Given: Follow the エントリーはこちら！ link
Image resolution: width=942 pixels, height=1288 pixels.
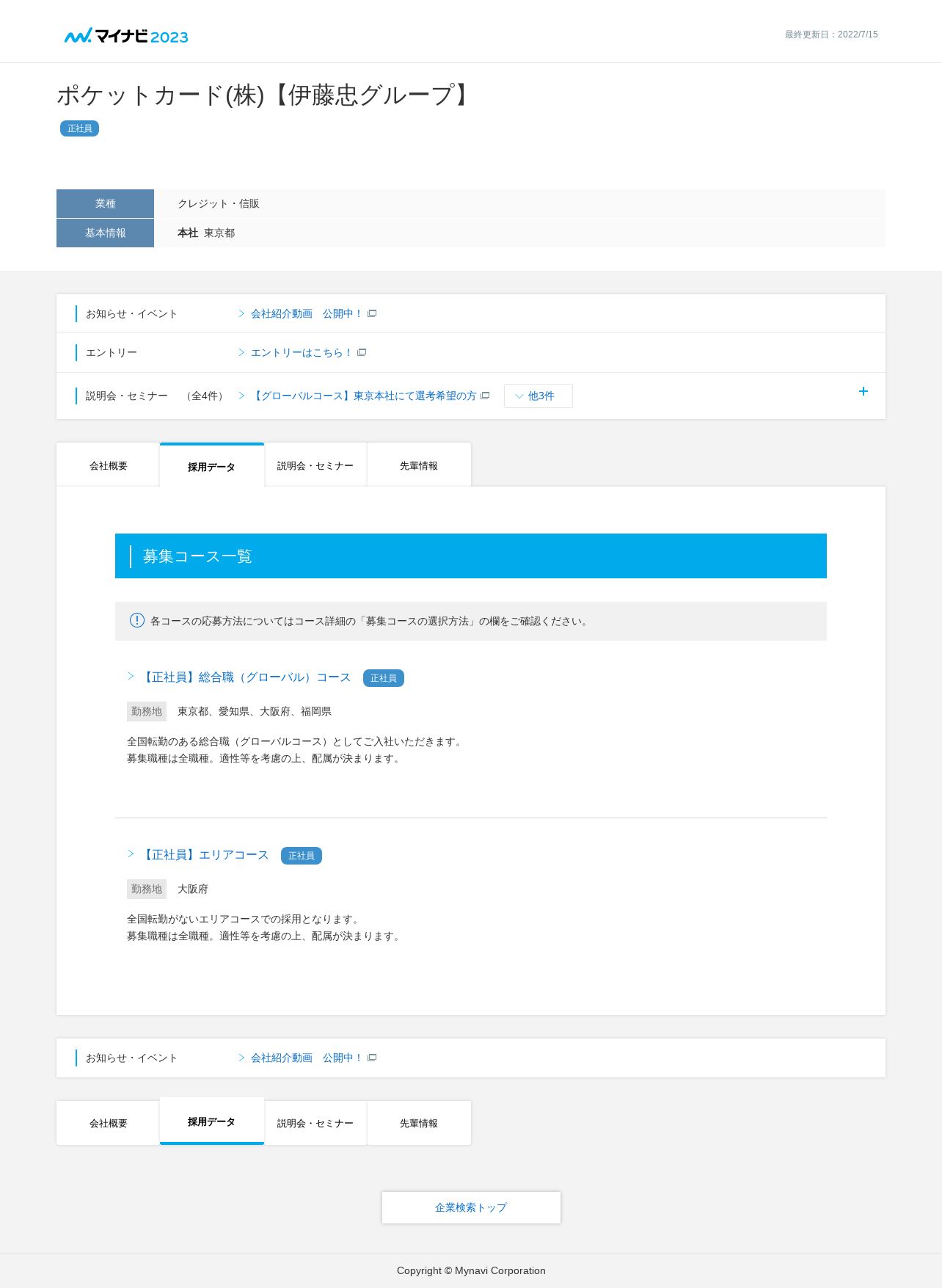Looking at the screenshot, I should [x=302, y=352].
